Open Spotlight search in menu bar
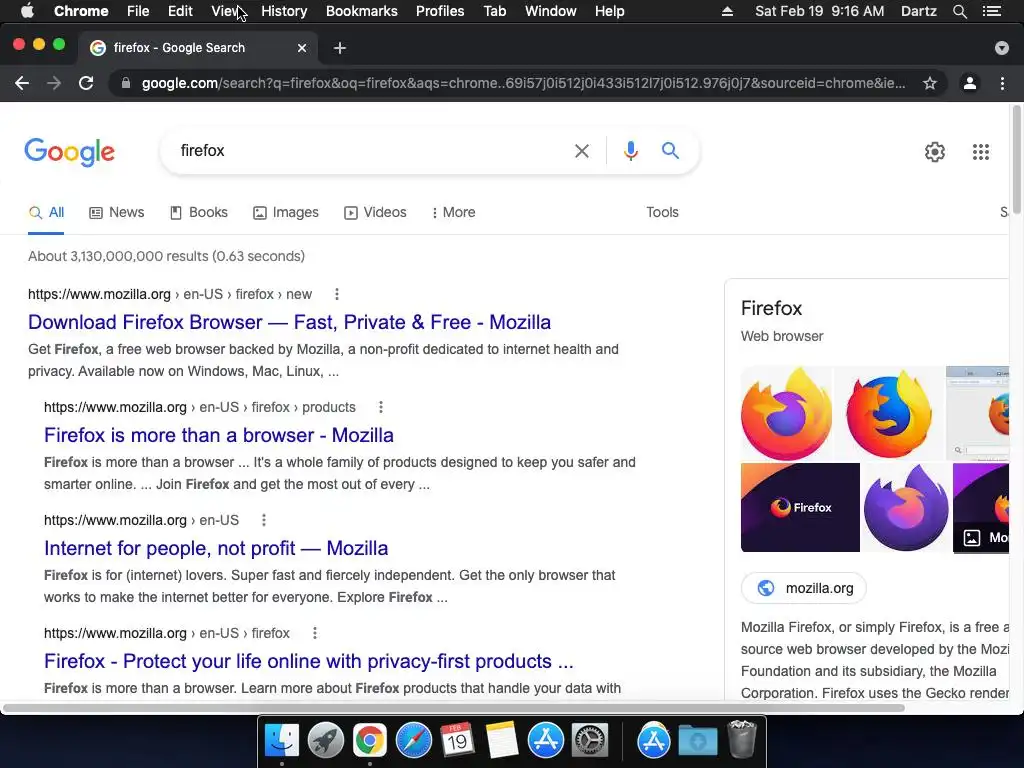 (959, 11)
